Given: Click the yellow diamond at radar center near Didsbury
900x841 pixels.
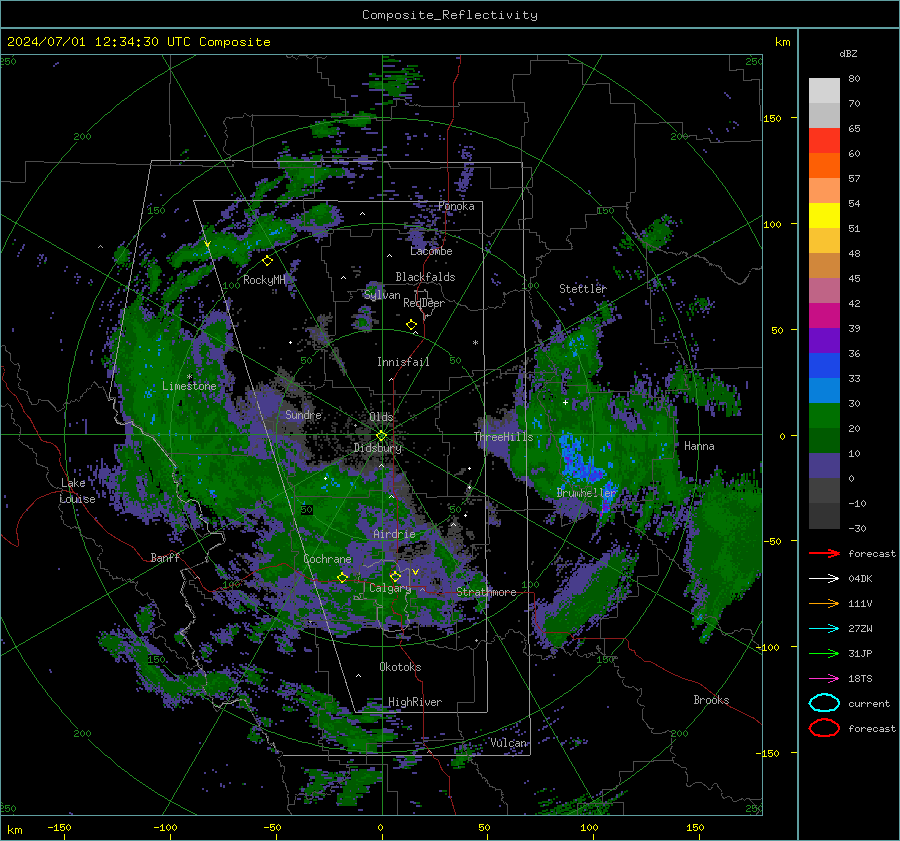Looking at the screenshot, I should [381, 436].
